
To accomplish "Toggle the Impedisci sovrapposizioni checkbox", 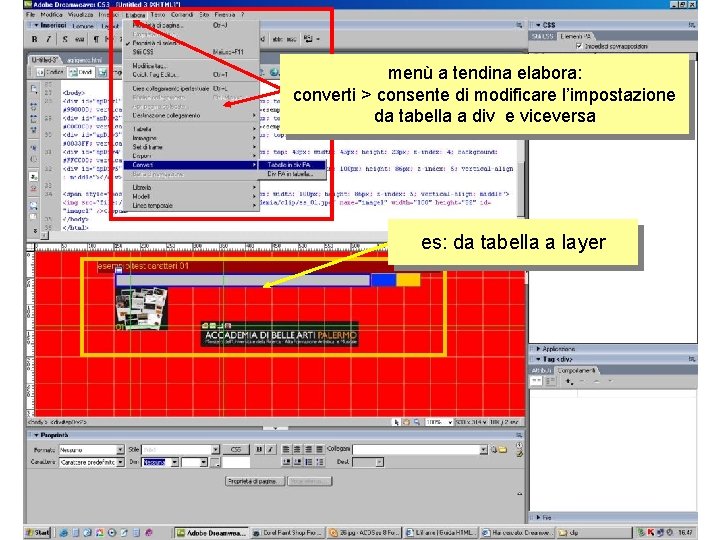I will (579, 46).
